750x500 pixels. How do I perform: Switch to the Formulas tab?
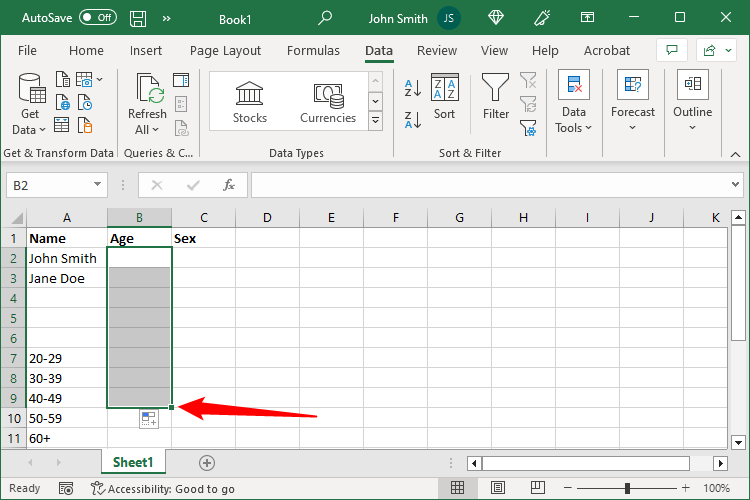[x=313, y=50]
